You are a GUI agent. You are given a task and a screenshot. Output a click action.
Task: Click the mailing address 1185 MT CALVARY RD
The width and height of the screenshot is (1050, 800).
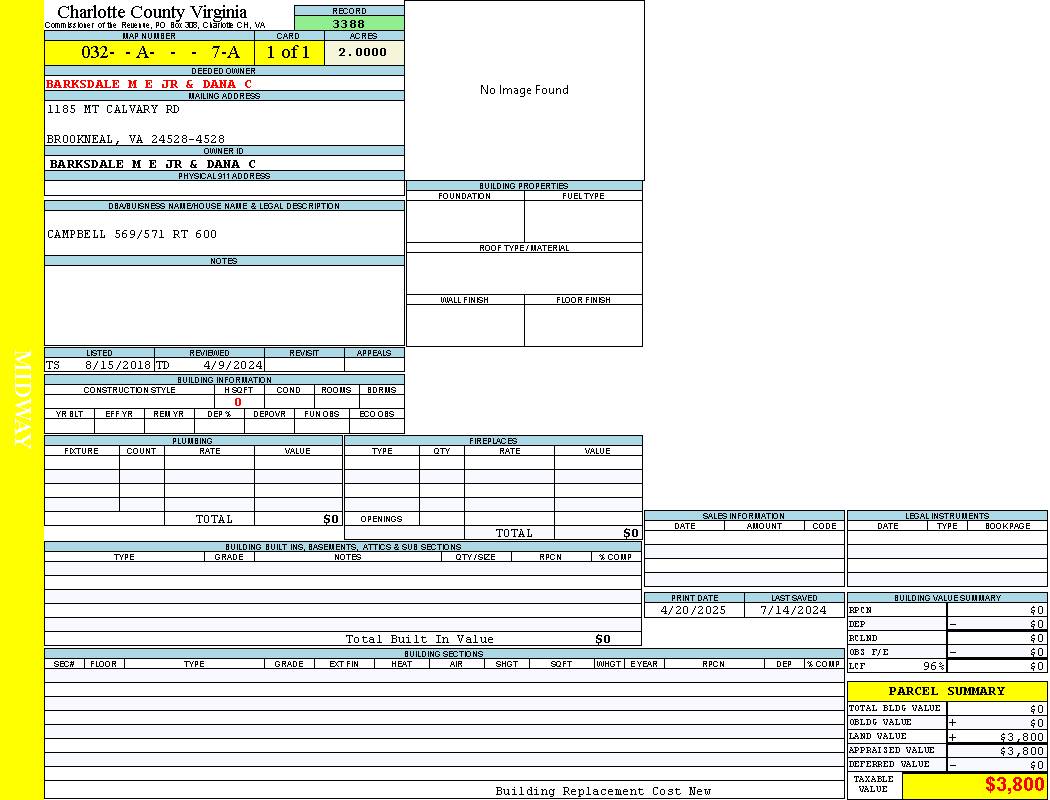pos(113,109)
